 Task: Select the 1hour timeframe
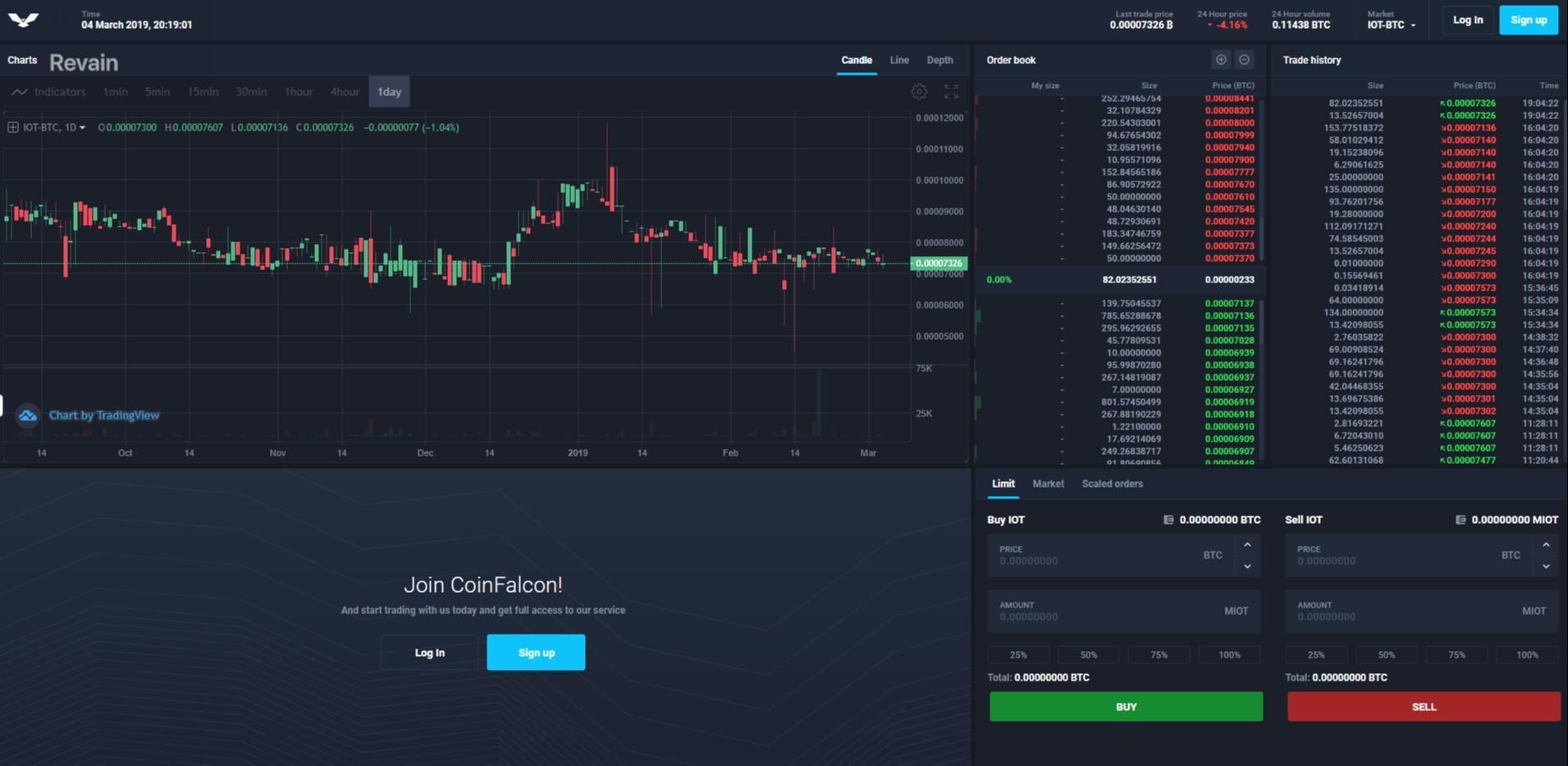[299, 92]
